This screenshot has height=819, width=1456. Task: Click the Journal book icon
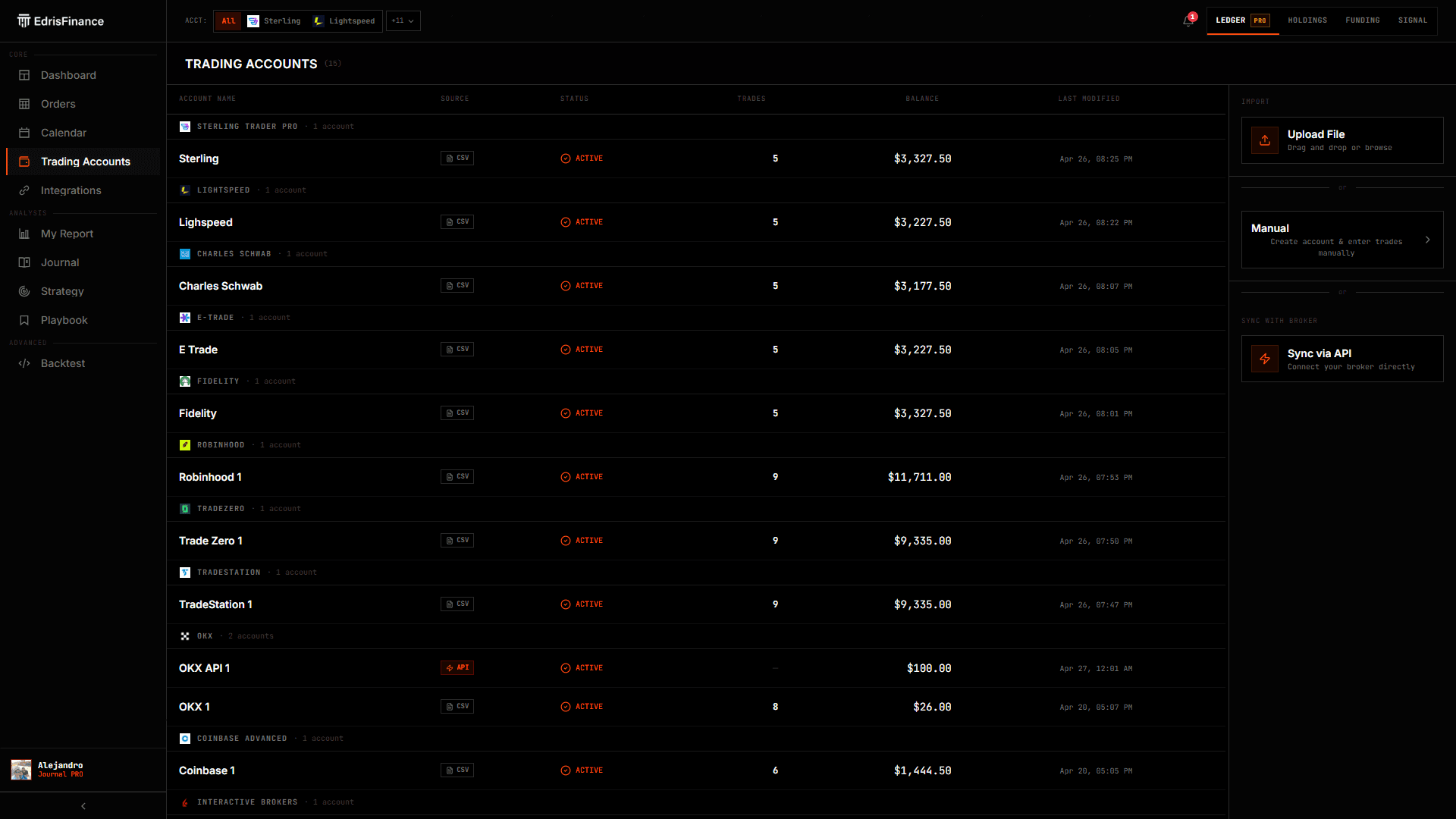[x=24, y=262]
